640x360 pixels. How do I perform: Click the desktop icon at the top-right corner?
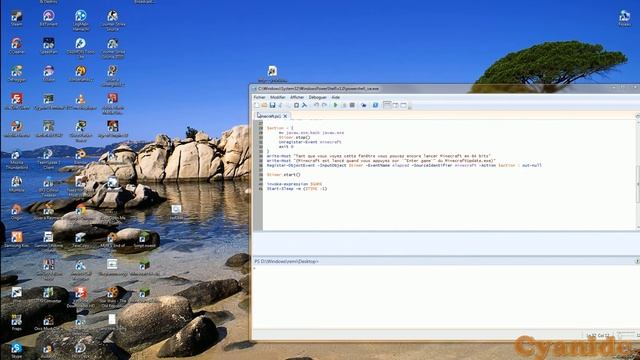pyautogui.click(x=624, y=18)
